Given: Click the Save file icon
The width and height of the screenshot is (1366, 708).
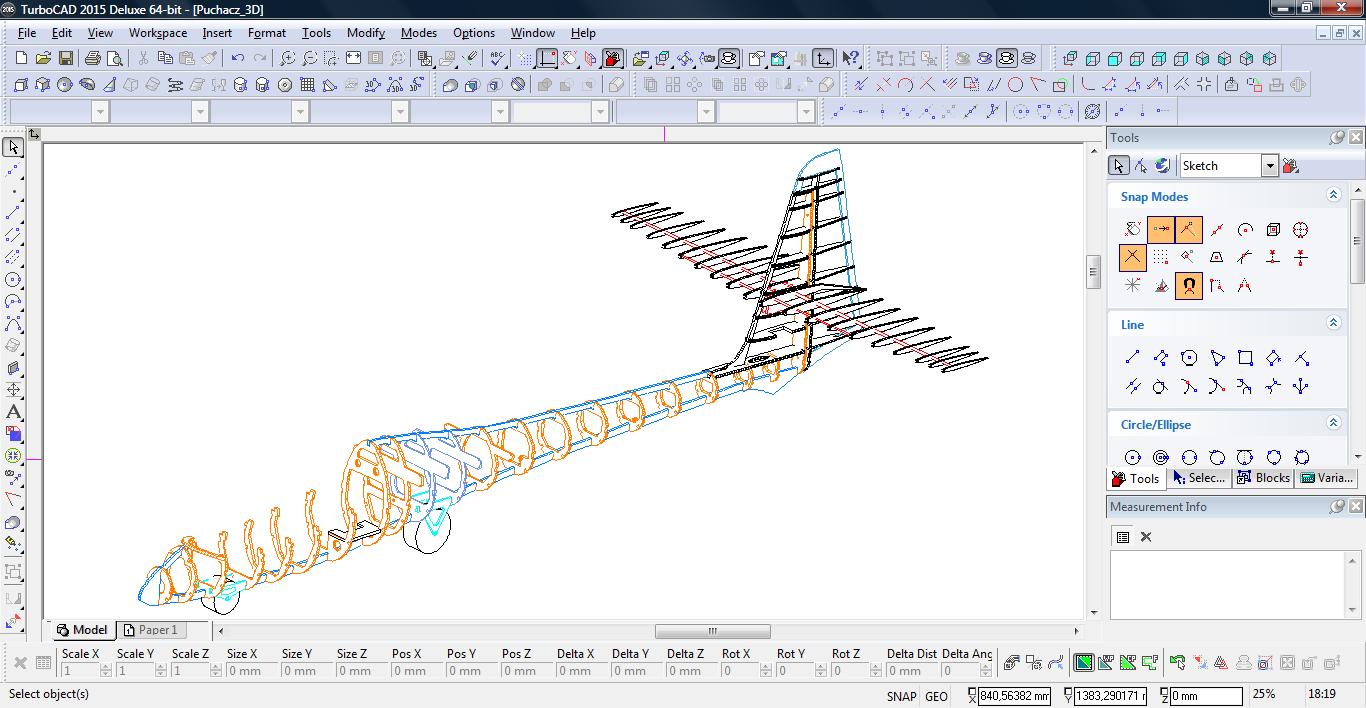Looking at the screenshot, I should click(x=66, y=59).
